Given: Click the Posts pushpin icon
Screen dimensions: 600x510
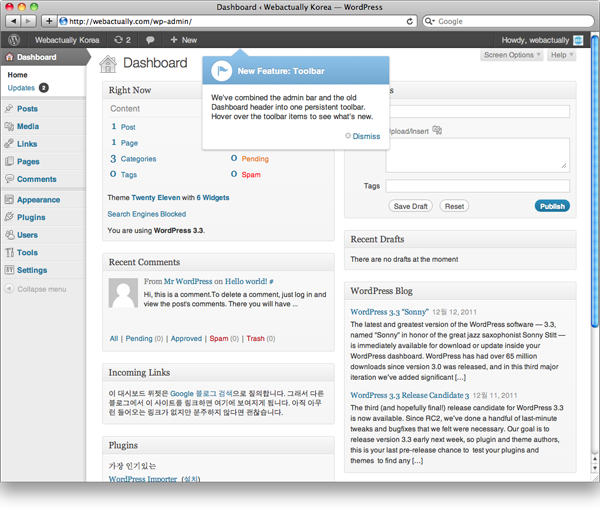Looking at the screenshot, I should point(9,109).
